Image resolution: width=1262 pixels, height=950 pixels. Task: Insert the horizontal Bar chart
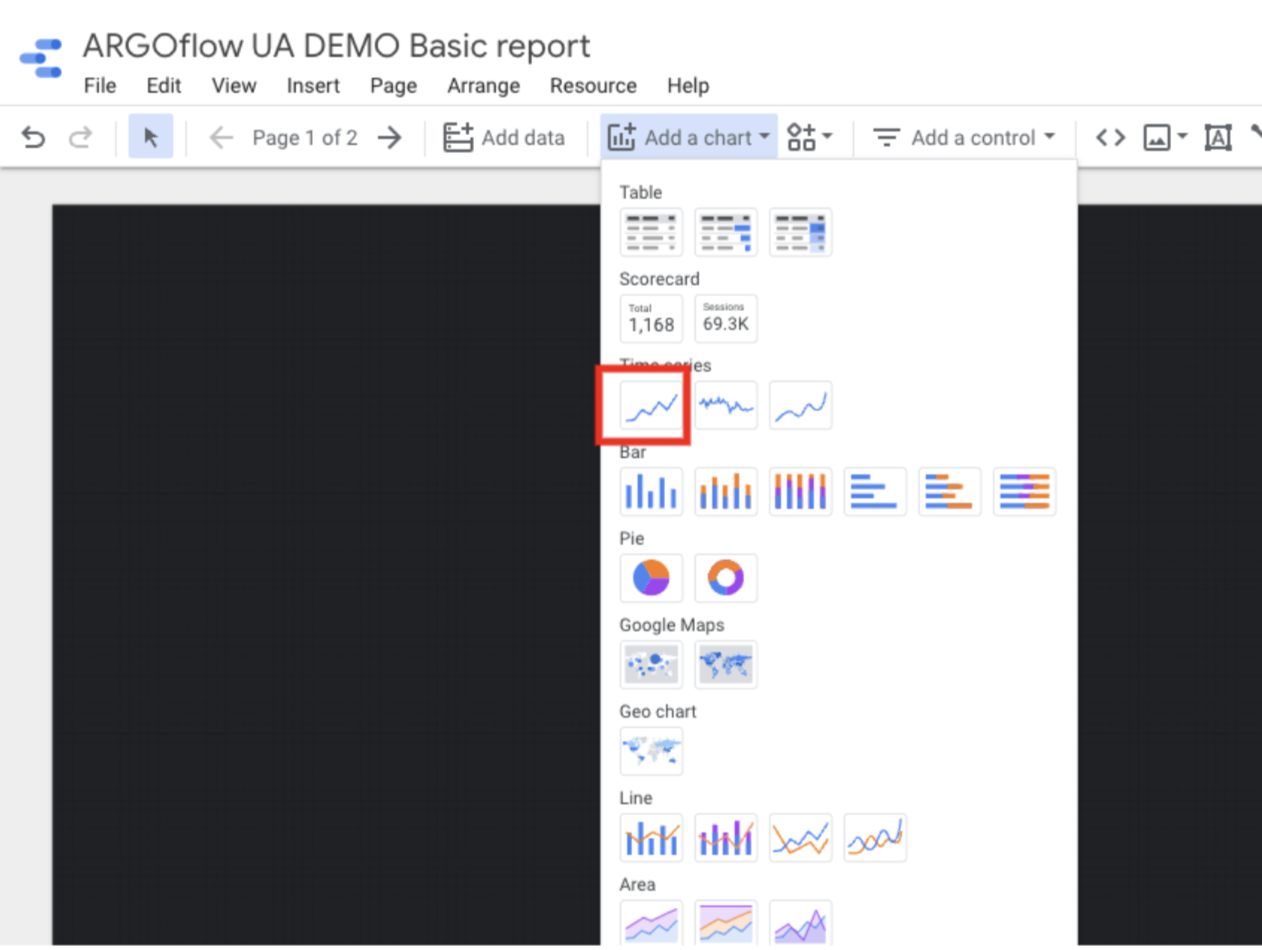(875, 491)
